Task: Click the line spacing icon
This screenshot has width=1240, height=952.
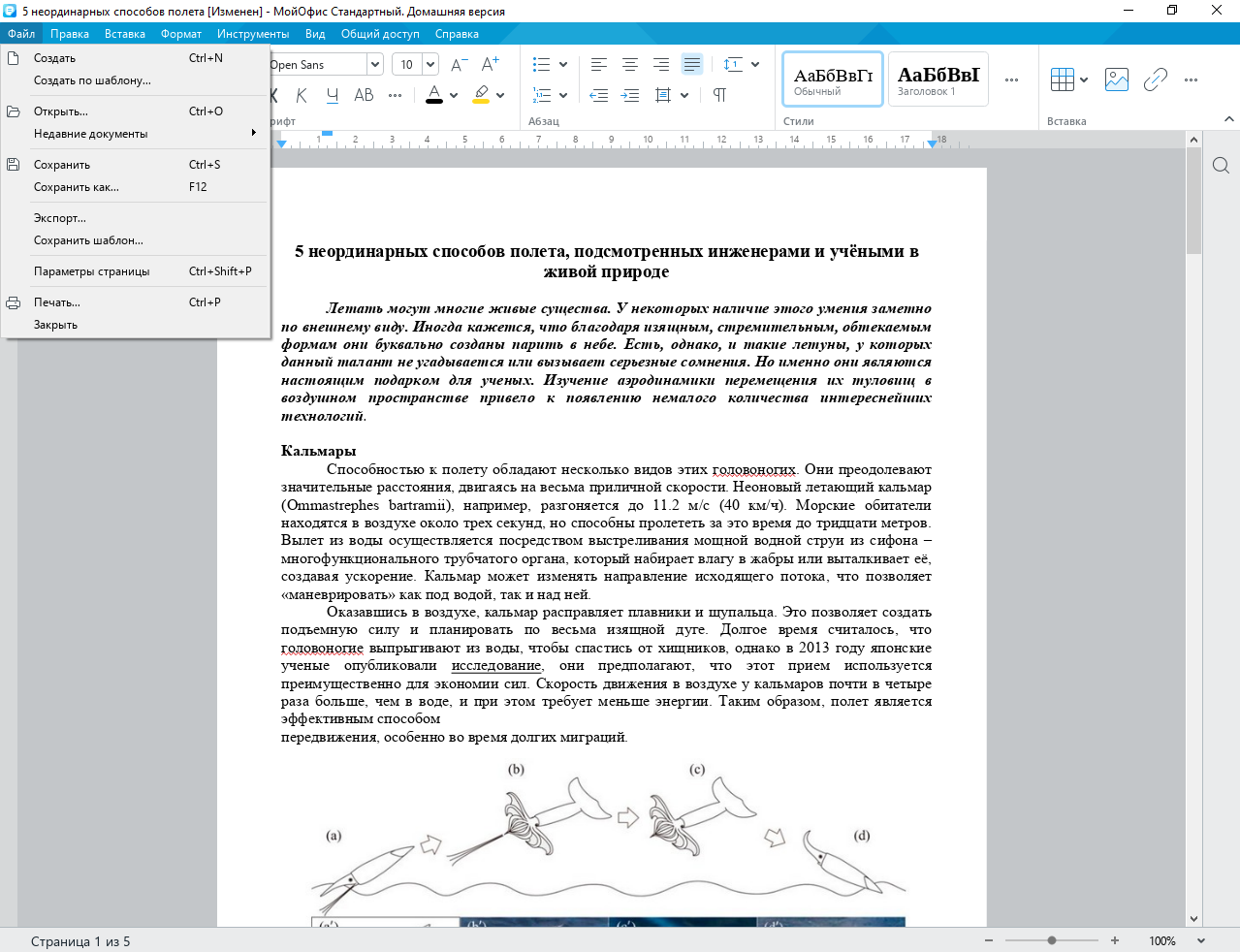Action: [x=733, y=65]
